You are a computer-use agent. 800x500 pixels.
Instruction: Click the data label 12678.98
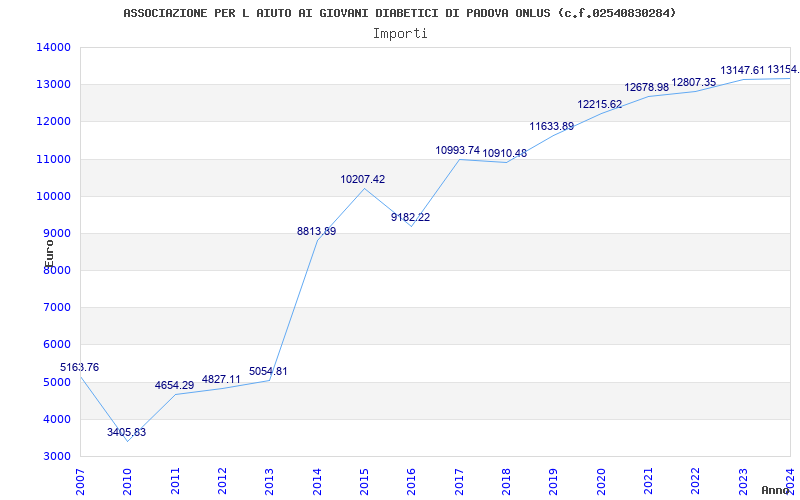pyautogui.click(x=646, y=87)
